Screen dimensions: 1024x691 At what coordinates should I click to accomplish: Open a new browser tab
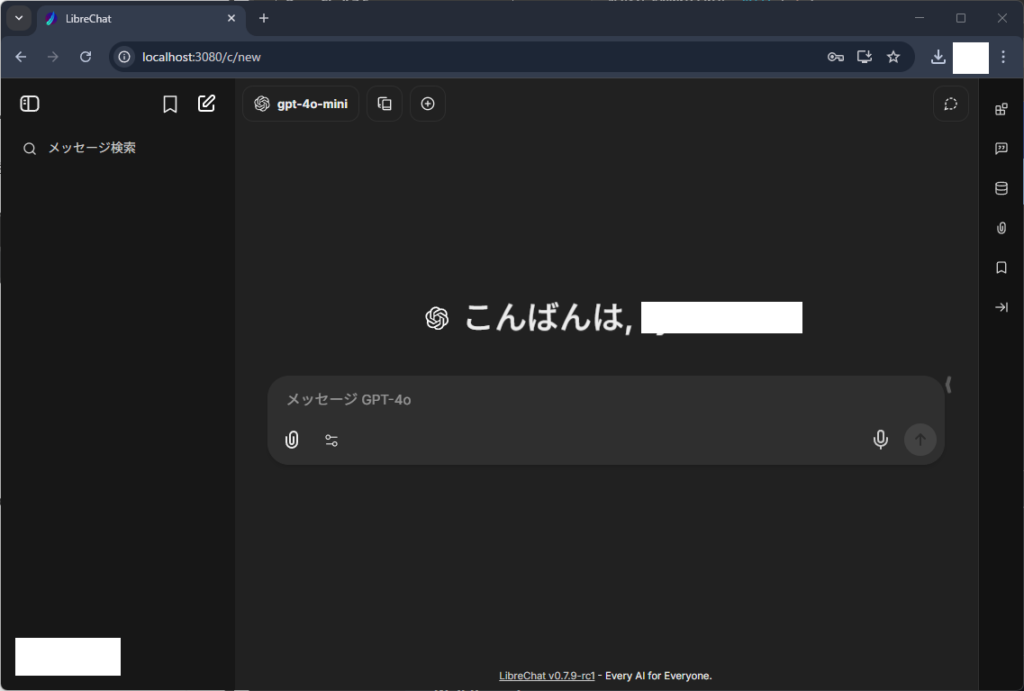262,17
